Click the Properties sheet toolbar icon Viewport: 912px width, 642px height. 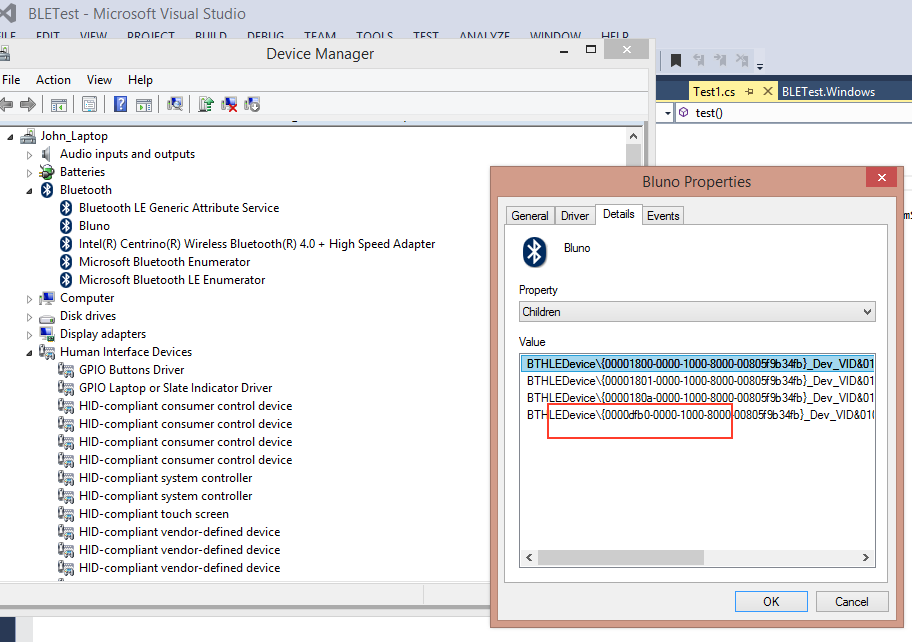[x=90, y=105]
